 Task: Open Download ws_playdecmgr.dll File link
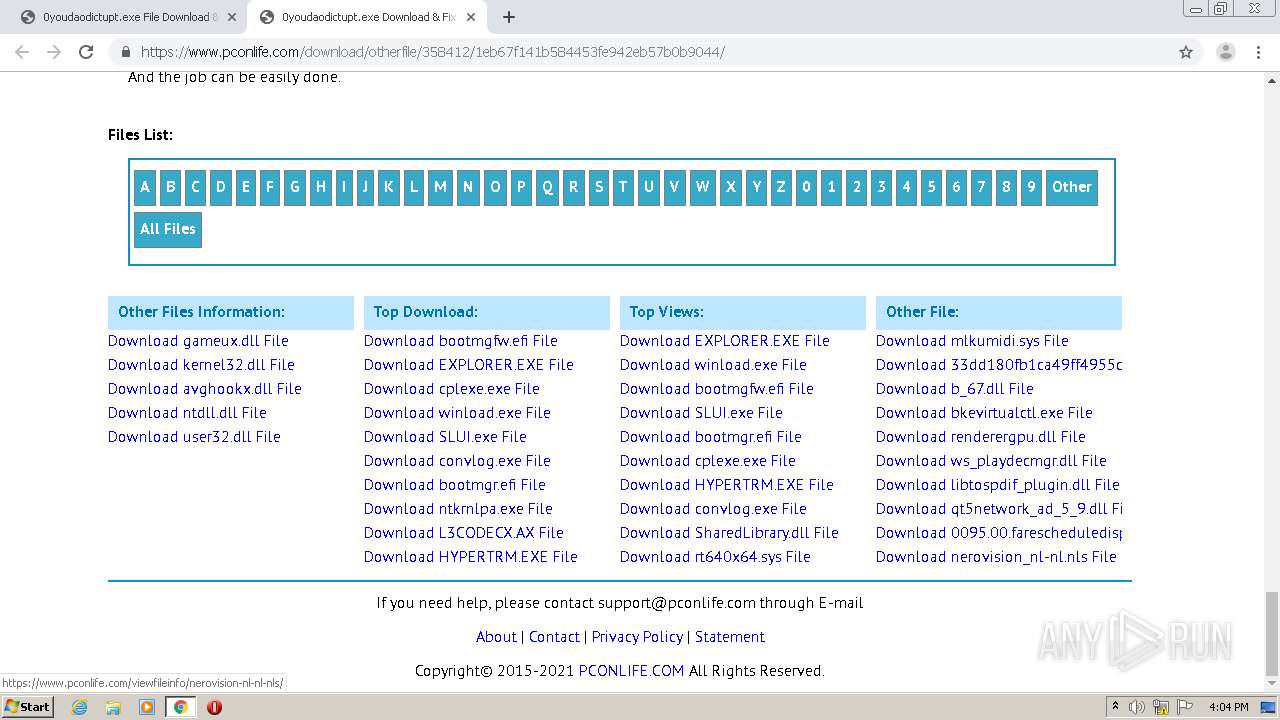point(991,461)
